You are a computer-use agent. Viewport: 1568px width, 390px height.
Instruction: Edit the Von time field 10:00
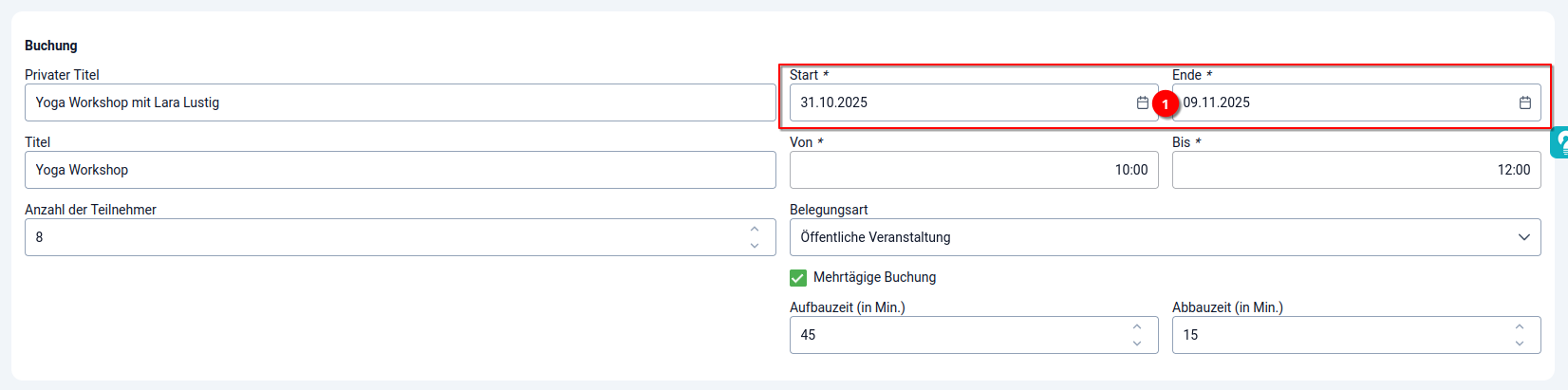974,170
